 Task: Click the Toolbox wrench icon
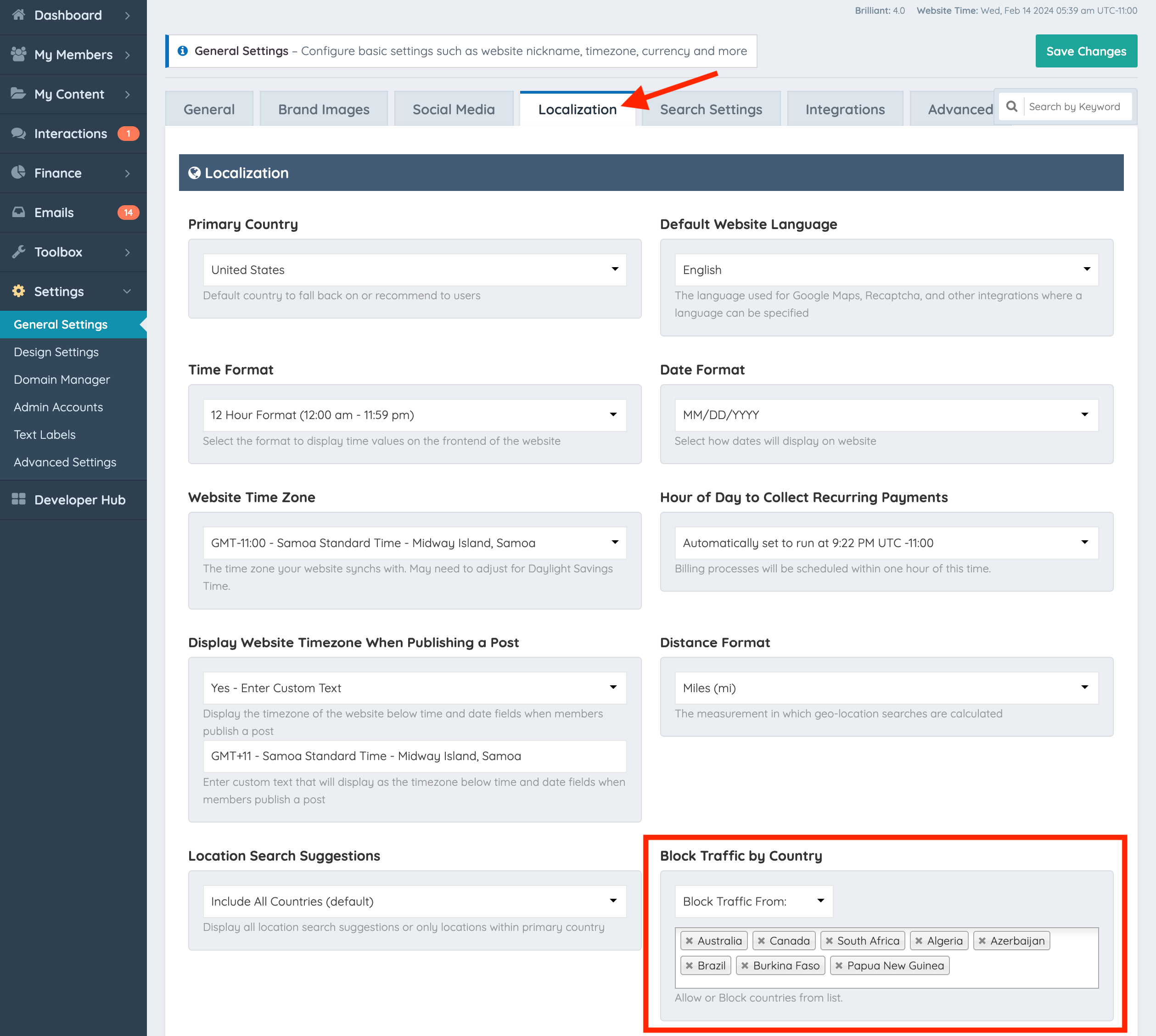click(x=18, y=252)
